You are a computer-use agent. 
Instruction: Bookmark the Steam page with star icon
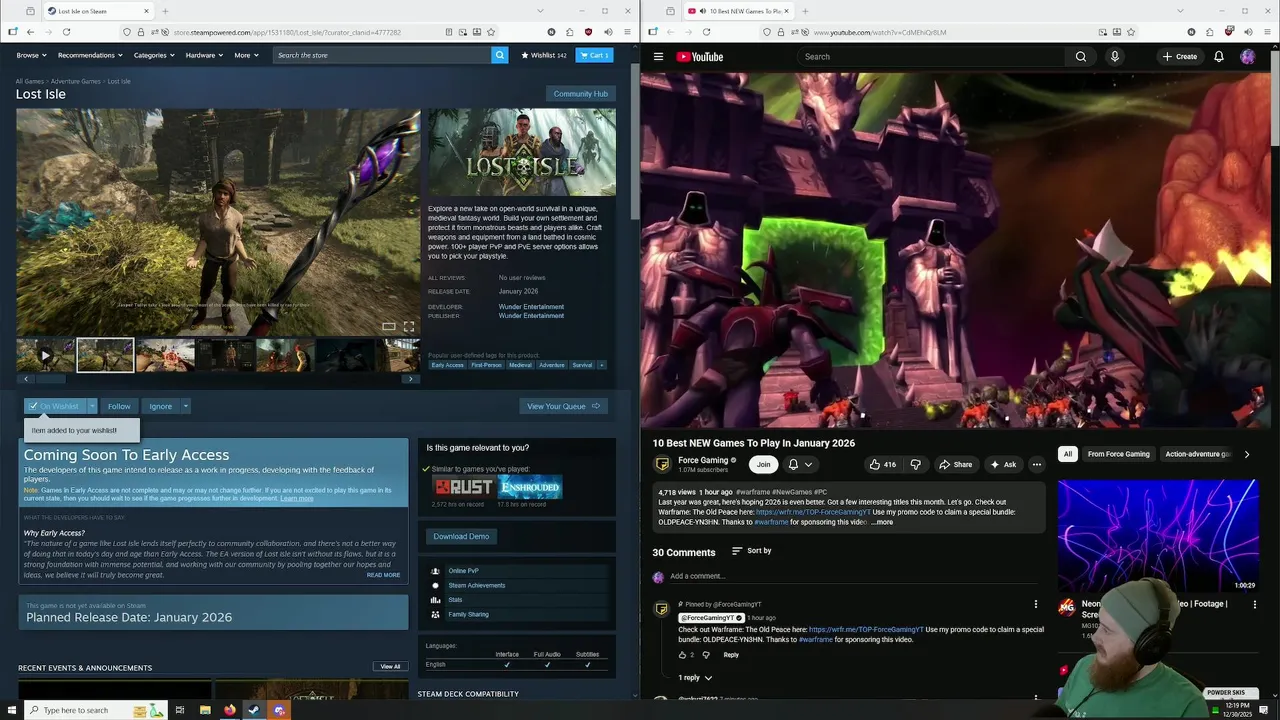tap(491, 32)
